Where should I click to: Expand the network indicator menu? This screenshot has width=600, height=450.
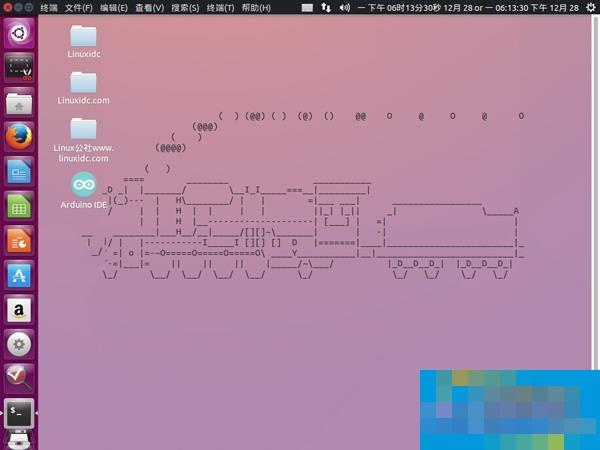[x=327, y=7]
